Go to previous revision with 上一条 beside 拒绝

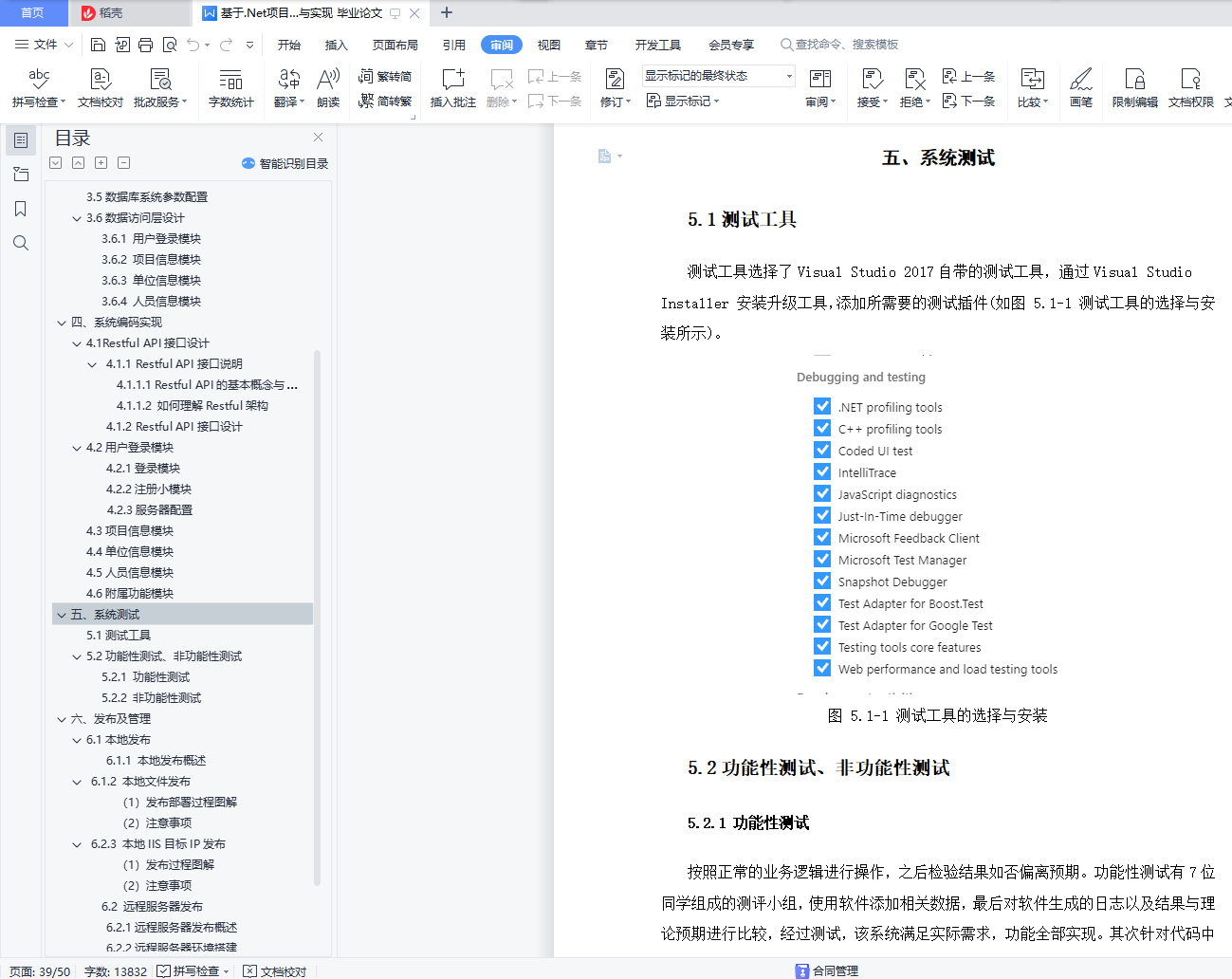(968, 76)
